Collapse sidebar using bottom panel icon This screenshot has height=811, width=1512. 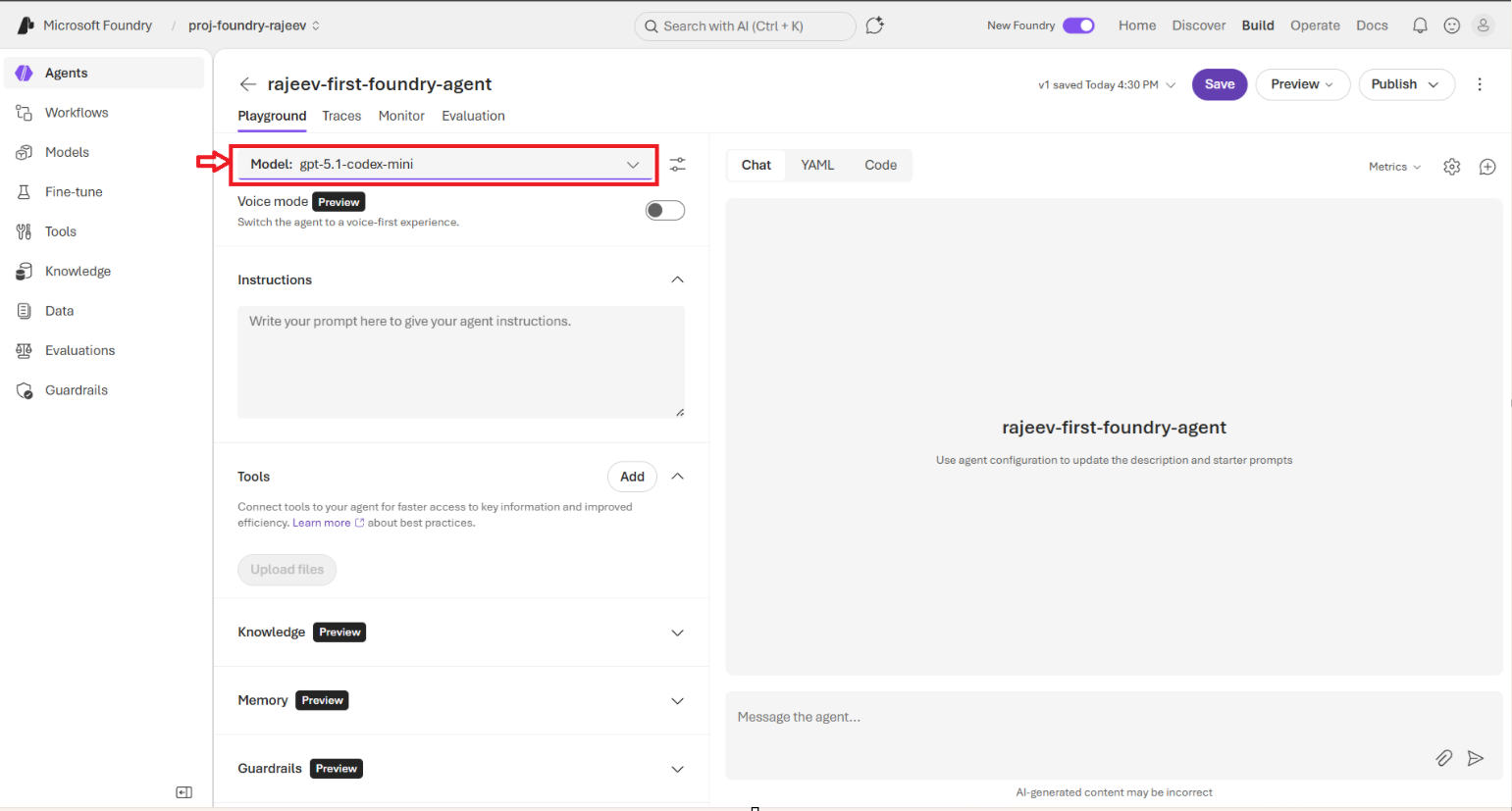point(183,792)
